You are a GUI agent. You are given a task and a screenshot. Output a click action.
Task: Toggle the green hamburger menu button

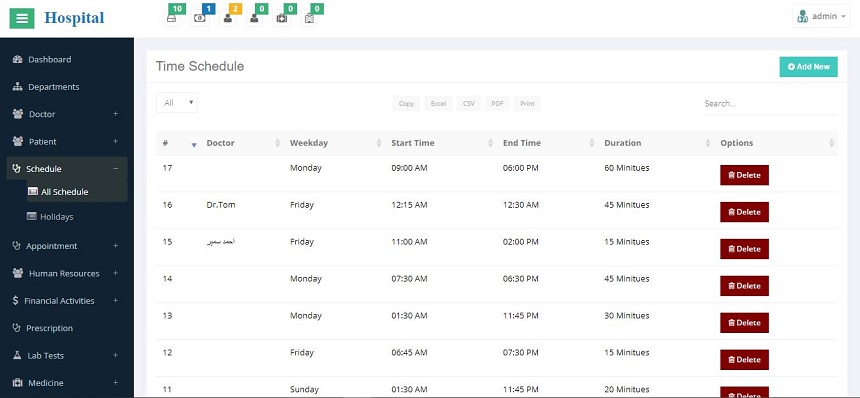(x=22, y=18)
